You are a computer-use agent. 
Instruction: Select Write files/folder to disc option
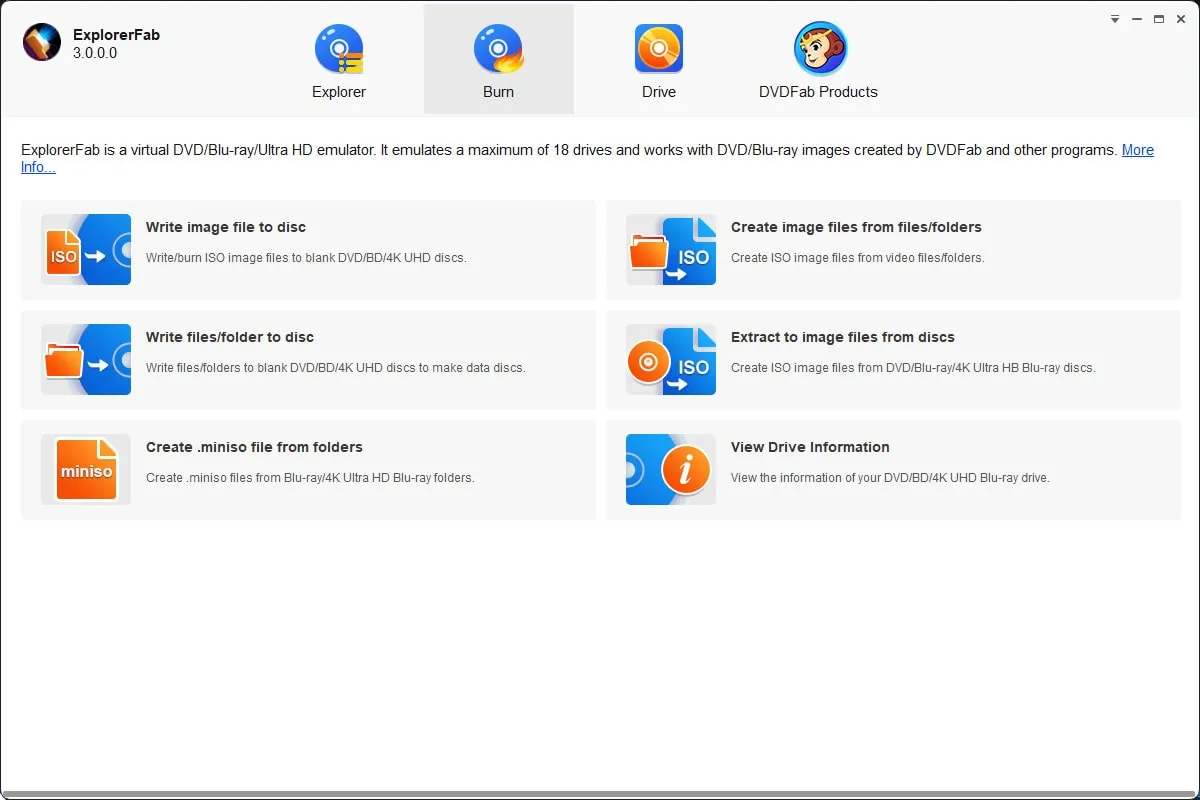[x=230, y=337]
